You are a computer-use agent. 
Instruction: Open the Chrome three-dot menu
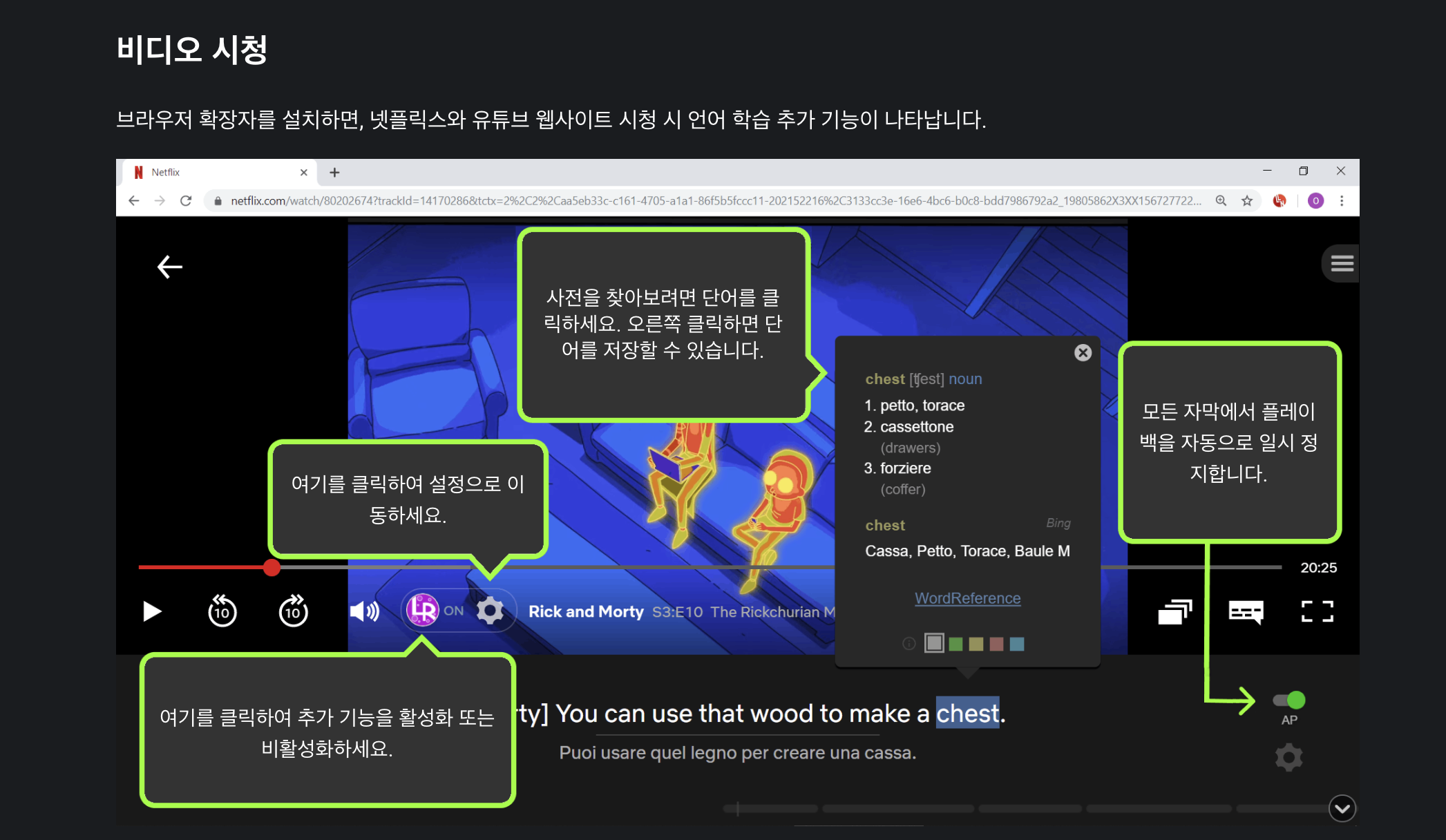tap(1342, 201)
